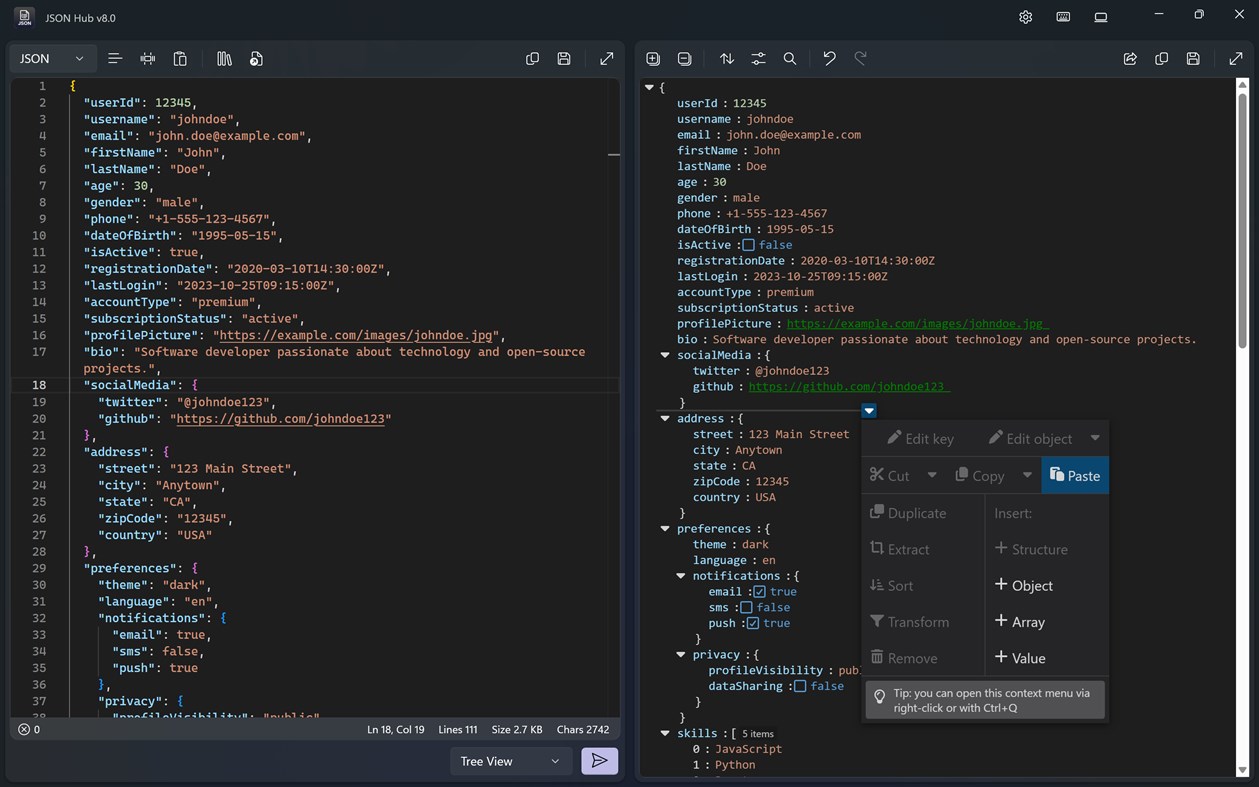Screen dimensions: 1259x787
Task: Click the keyboard shortcuts icon in title bar
Action: click(x=1063, y=17)
